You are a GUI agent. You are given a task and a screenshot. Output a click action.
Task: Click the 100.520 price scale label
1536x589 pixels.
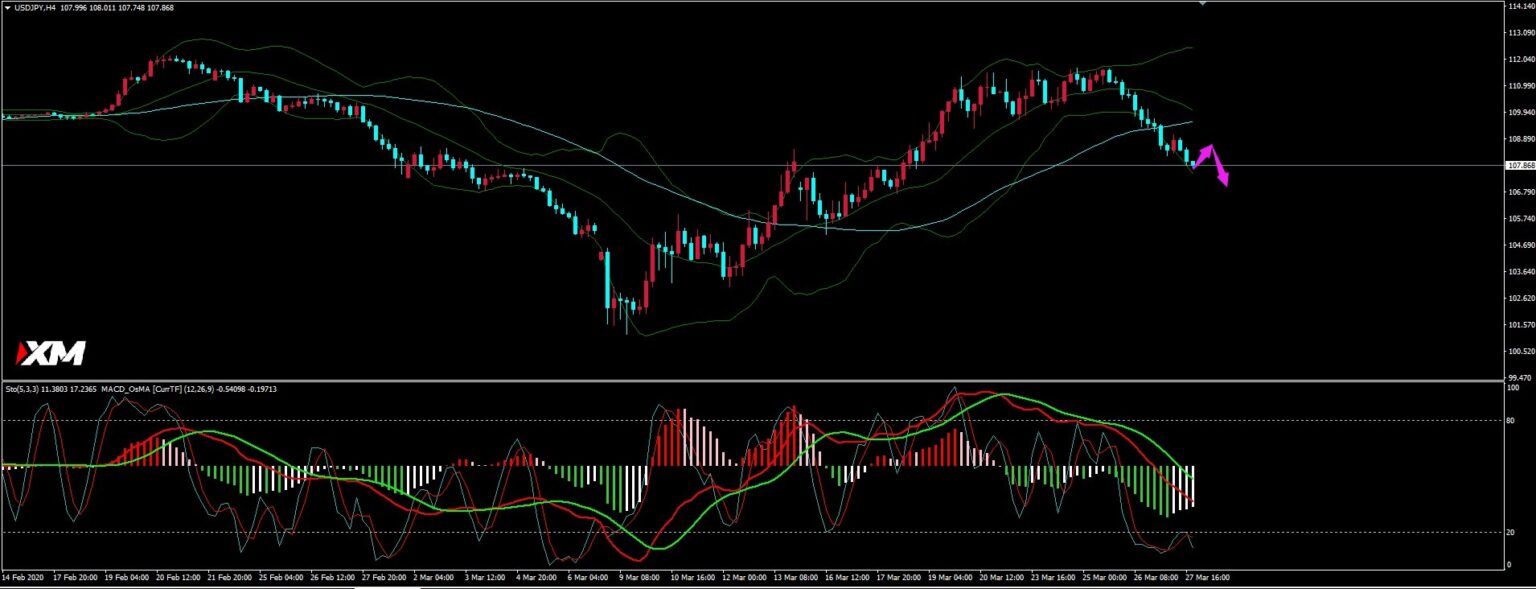(x=1520, y=351)
